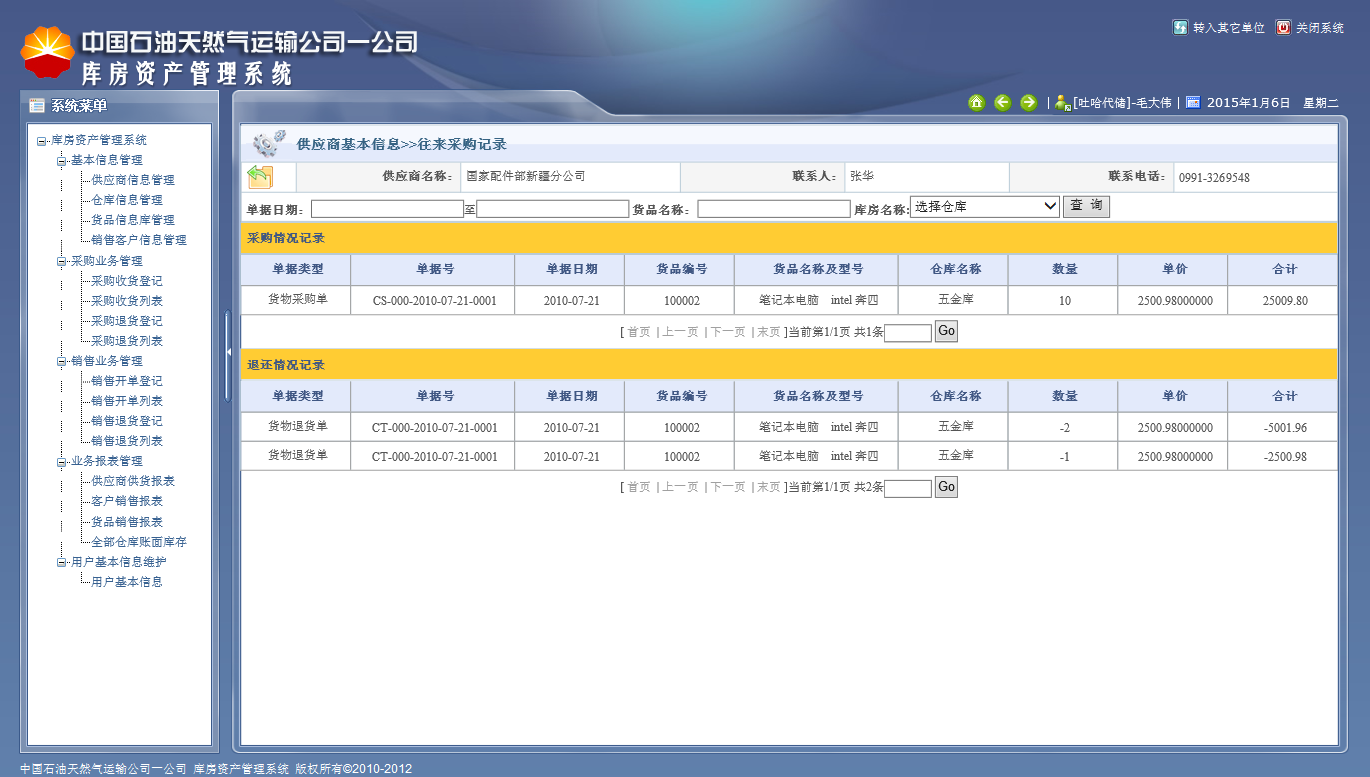Open 全部仓库账面库存 in the menu

139,542
